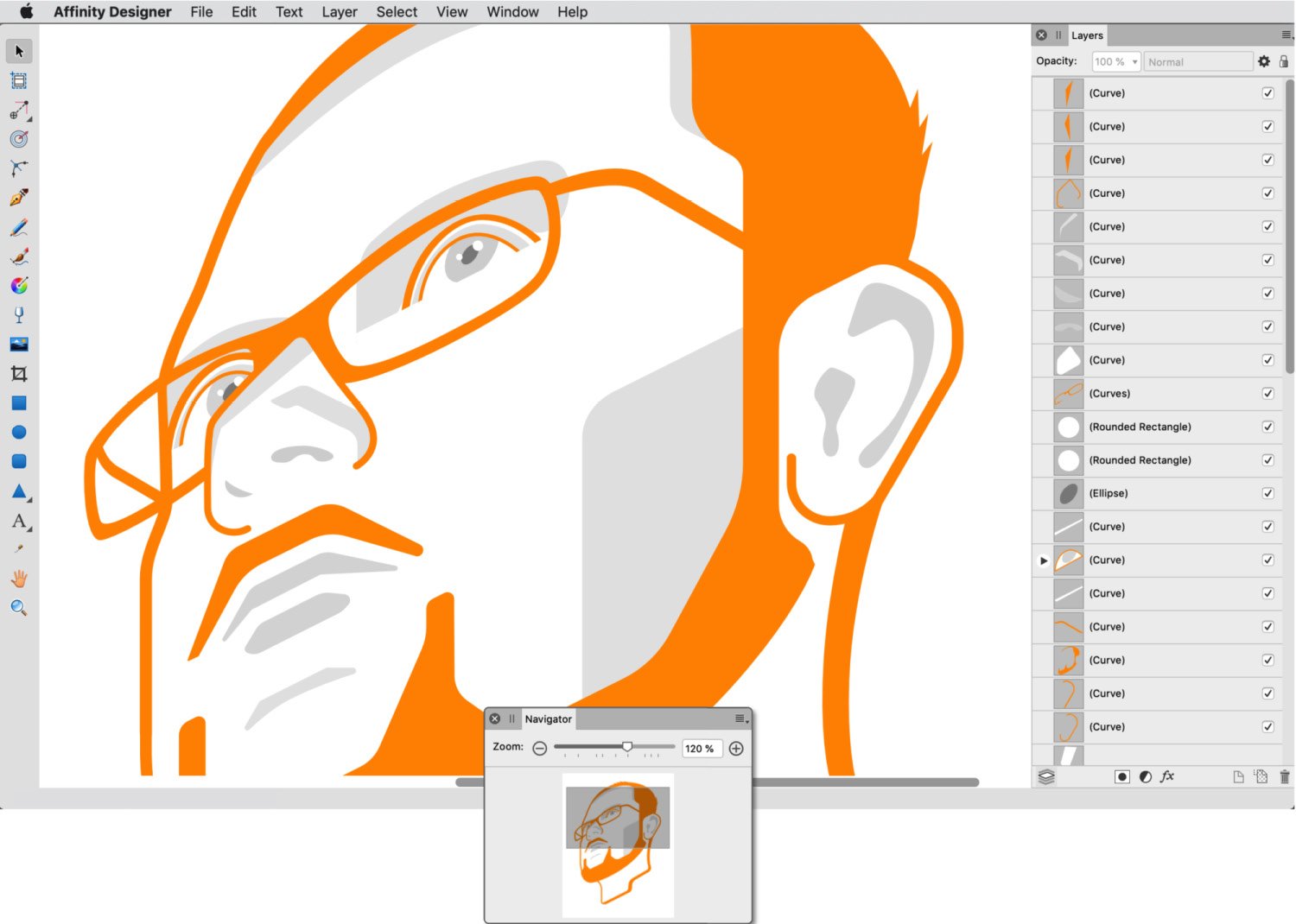1296x924 pixels.
Task: Toggle the lock icon in Layers panel
Action: pyautogui.click(x=1284, y=61)
